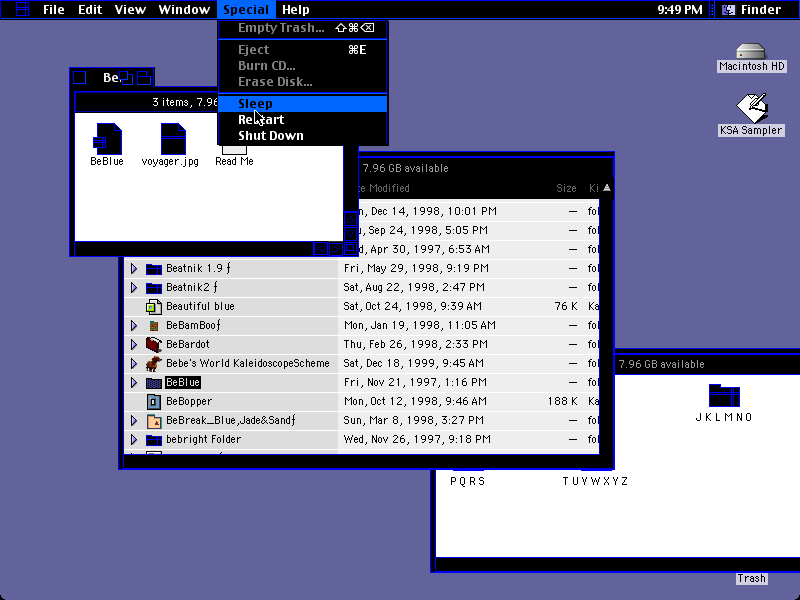This screenshot has height=600, width=800.
Task: Click the 76 K size value
Action: (566, 307)
